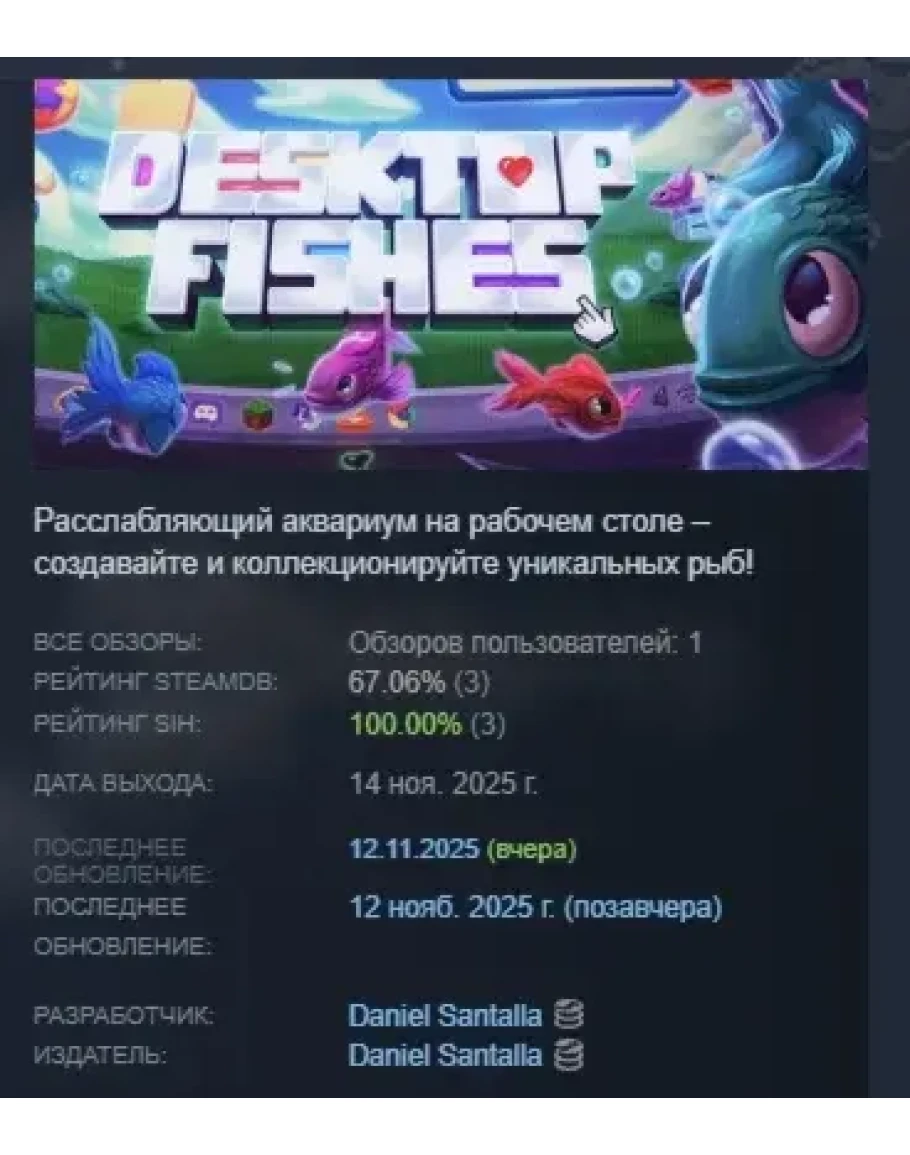Click the 'РЕЙТИНГ STEAMDB' label

[x=155, y=682]
